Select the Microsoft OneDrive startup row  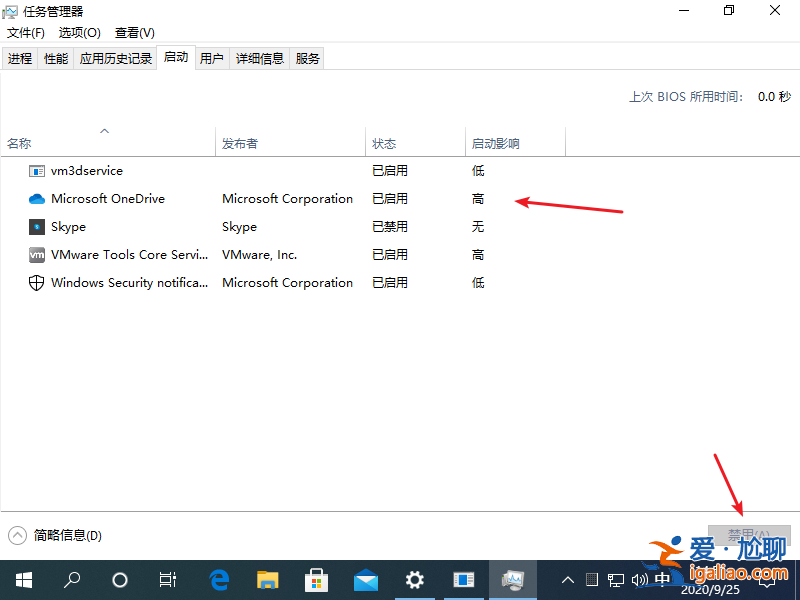point(110,199)
